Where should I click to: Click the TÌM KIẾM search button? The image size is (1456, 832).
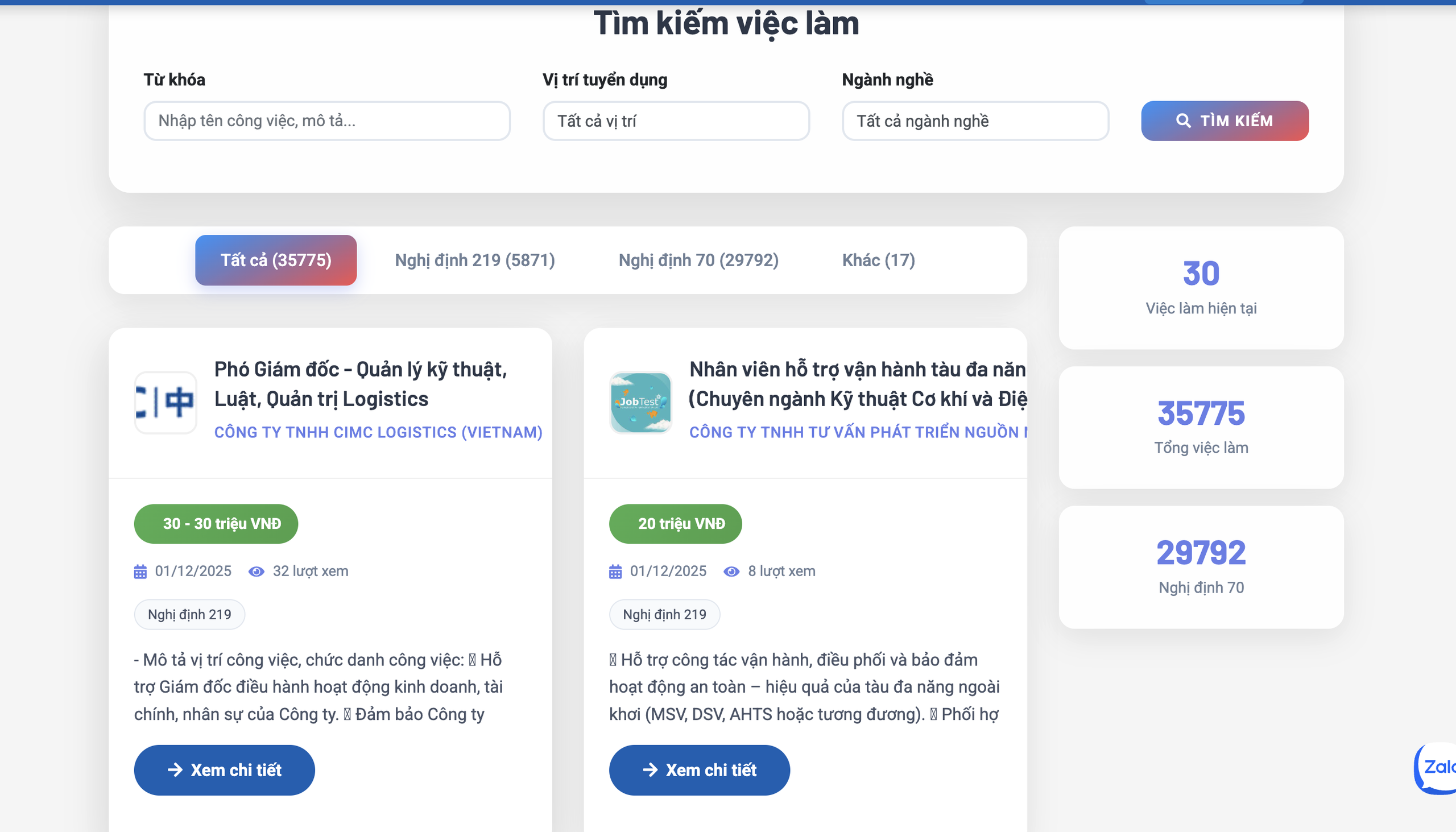point(1225,121)
